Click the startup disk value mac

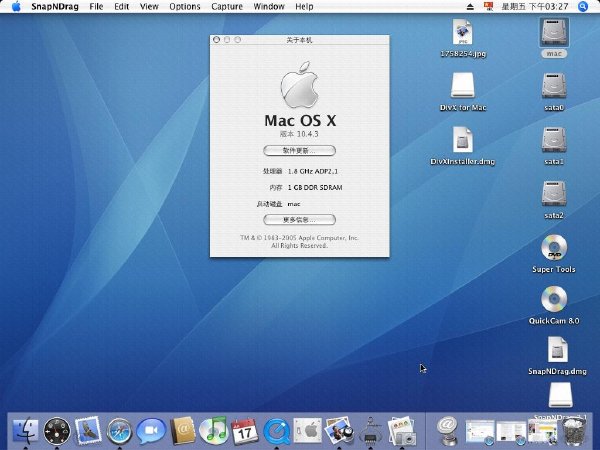(294, 204)
